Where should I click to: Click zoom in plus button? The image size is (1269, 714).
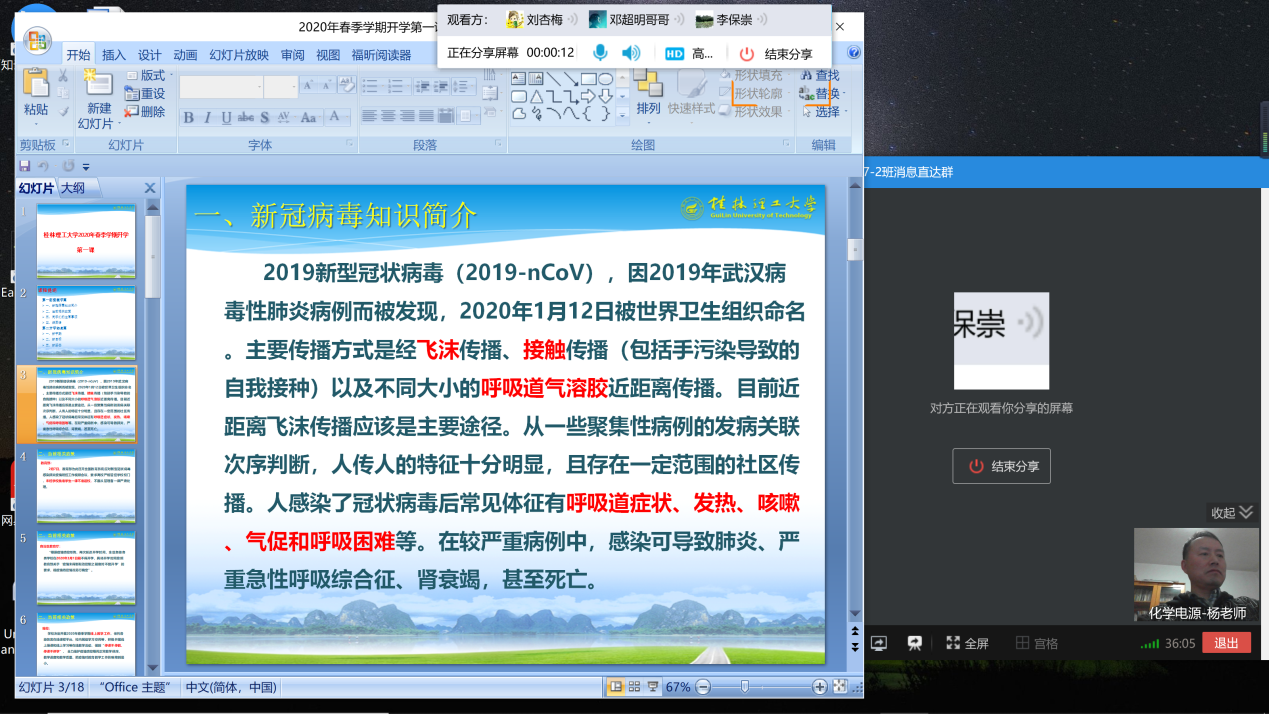pos(820,687)
